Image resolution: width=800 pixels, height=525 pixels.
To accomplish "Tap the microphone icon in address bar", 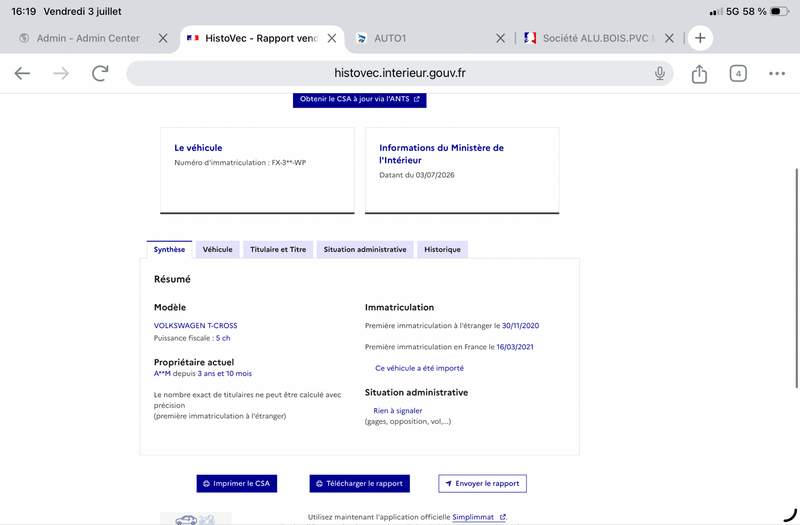I will [660, 73].
